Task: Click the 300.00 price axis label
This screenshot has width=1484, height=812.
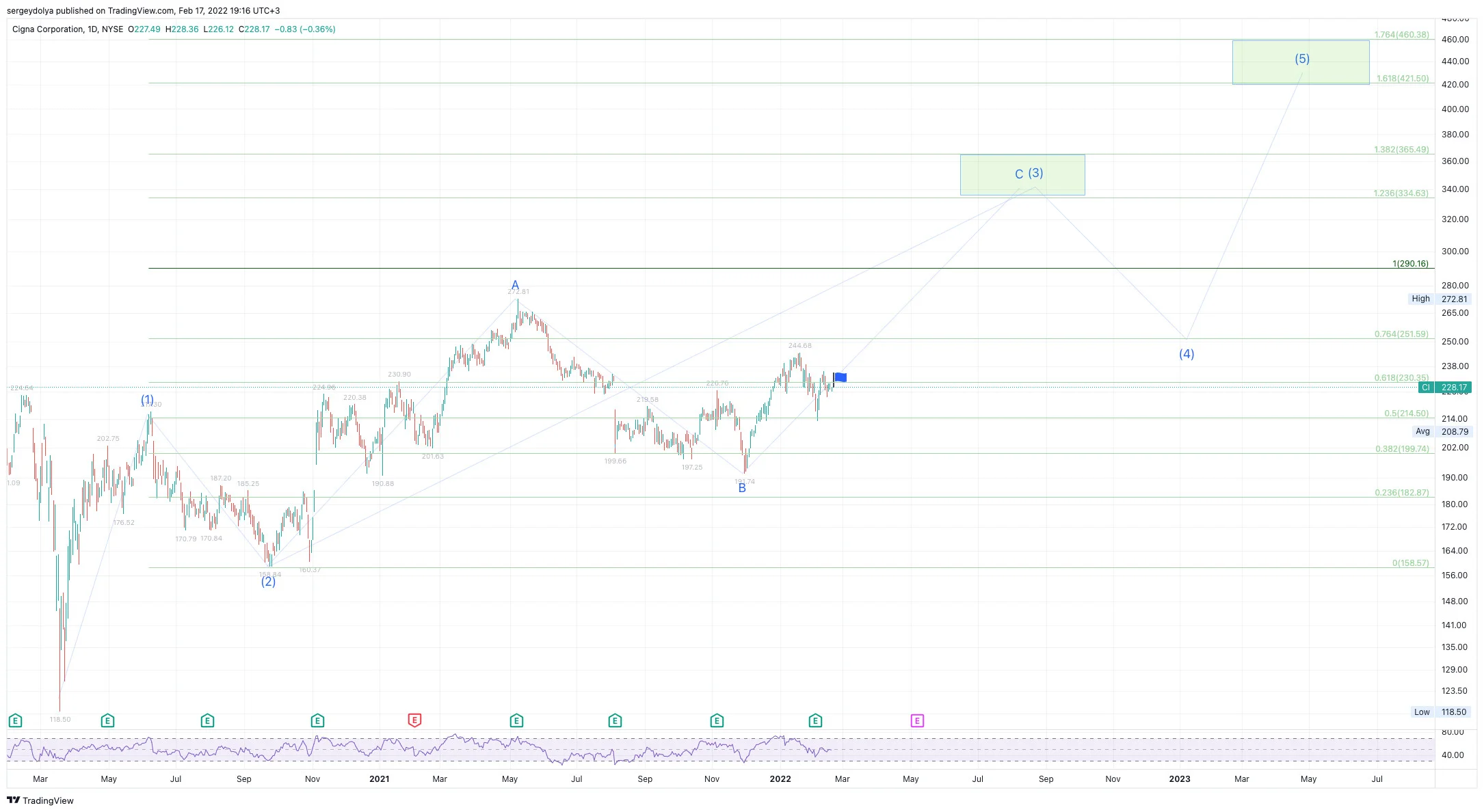Action: point(1455,252)
